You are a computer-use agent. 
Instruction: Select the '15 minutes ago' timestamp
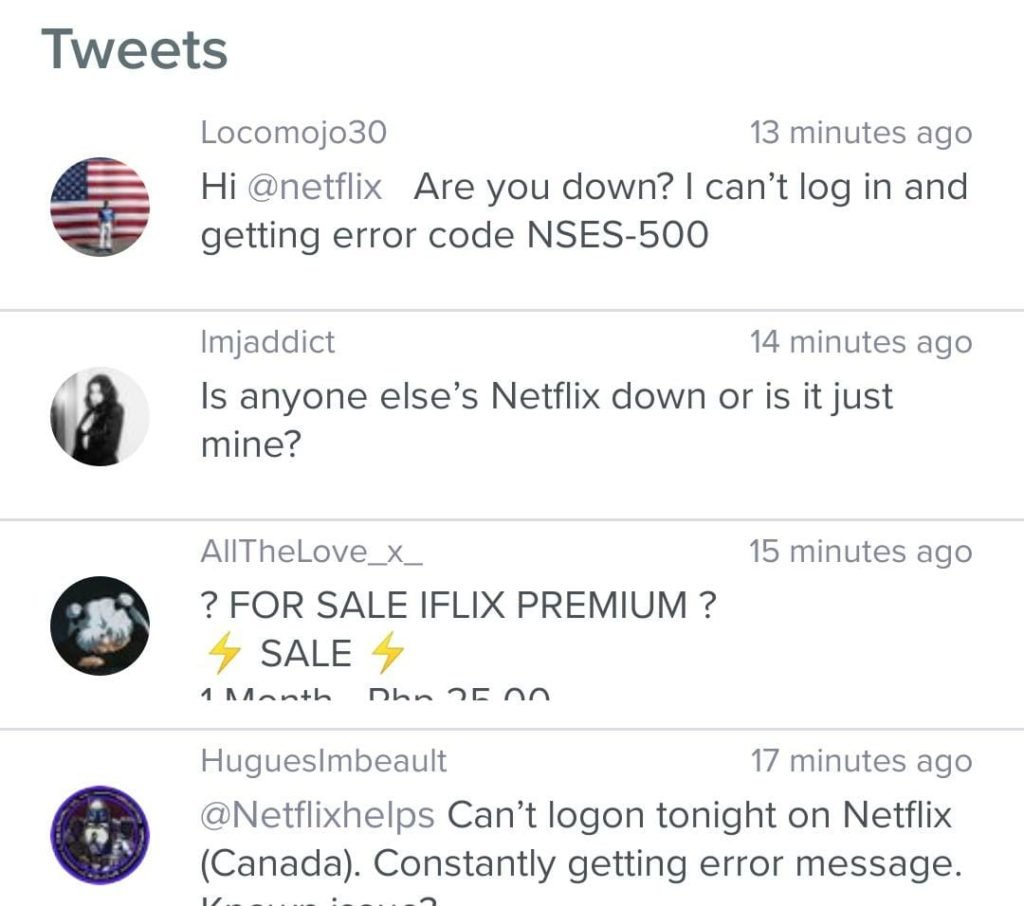[861, 550]
